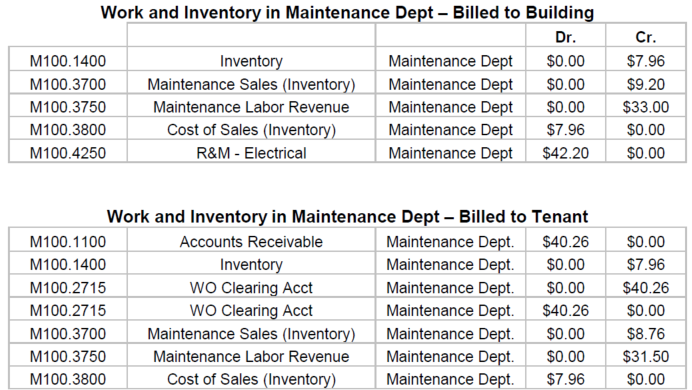Select Inventory cell in the building table
692x390 pixels.
pyautogui.click(x=251, y=61)
